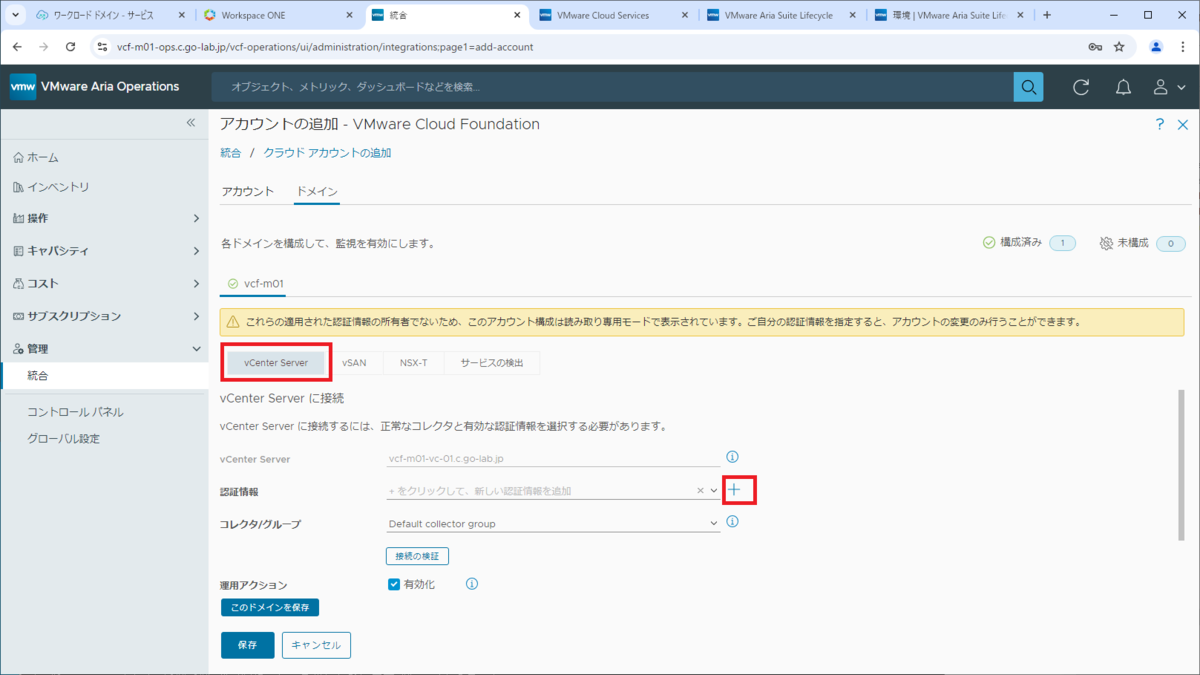This screenshot has width=1200, height=675.
Task: Clear the 認証情報 field x icon
Action: 701,491
